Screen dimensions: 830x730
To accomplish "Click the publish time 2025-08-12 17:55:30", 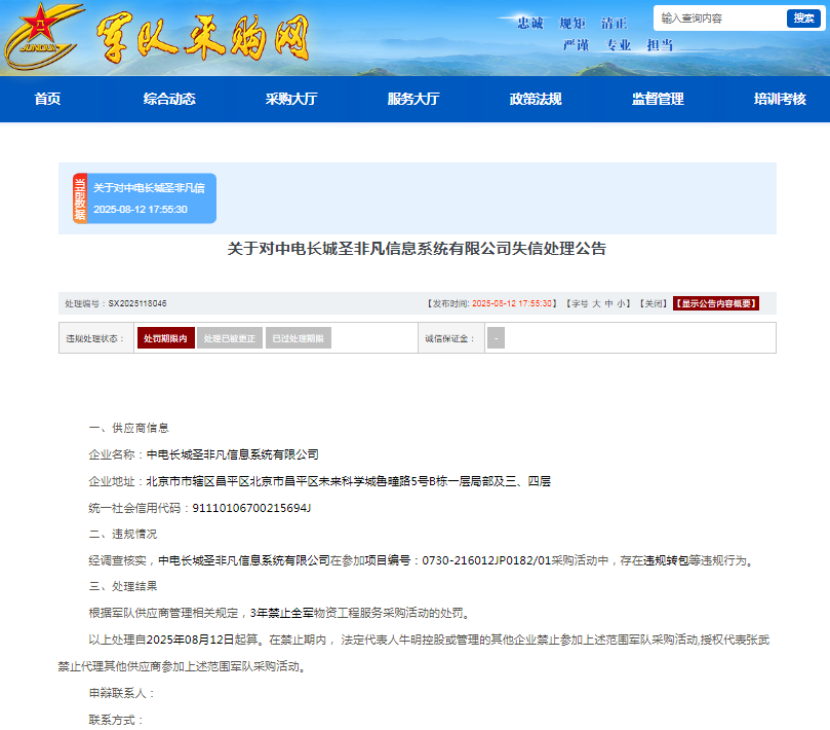I will 512,304.
